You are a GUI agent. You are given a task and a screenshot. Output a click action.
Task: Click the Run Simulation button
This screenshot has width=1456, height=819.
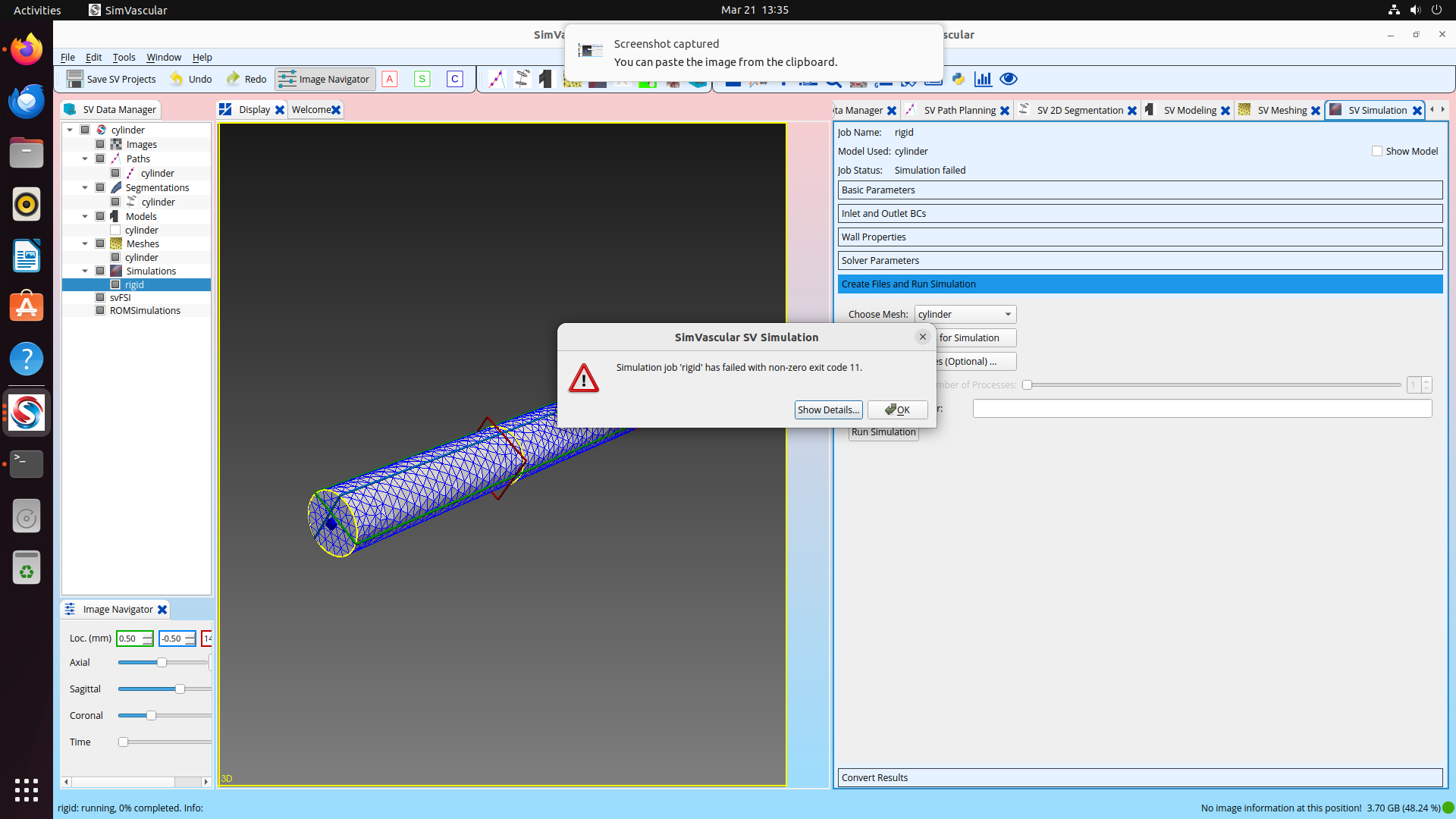click(883, 432)
